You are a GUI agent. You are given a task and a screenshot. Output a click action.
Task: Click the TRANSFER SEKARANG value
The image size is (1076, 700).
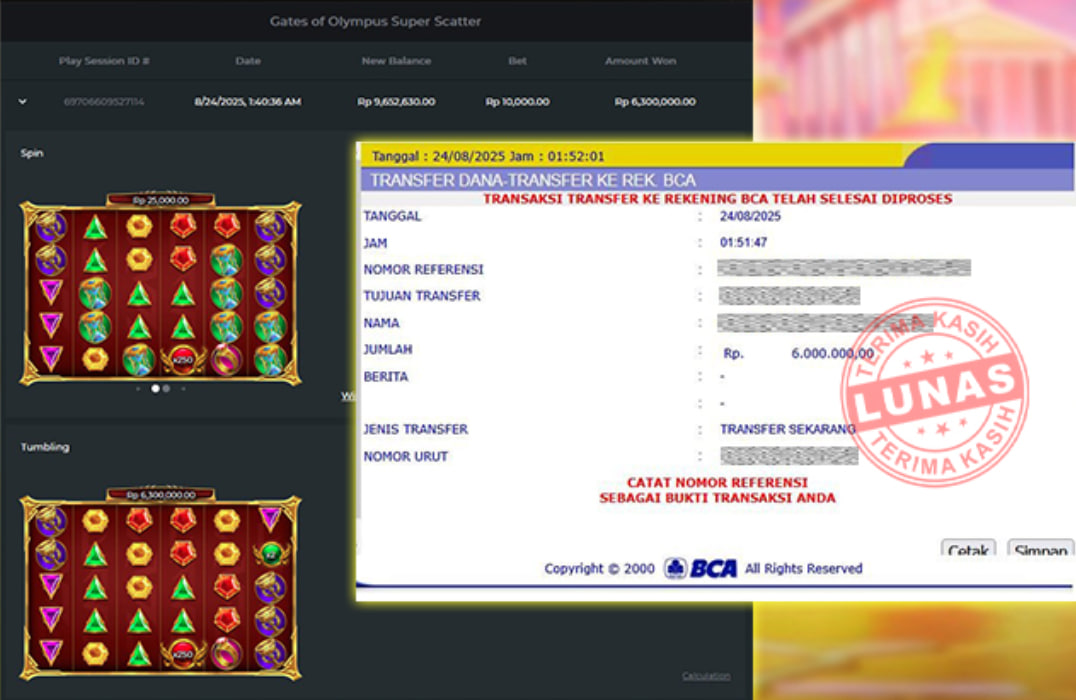(x=788, y=430)
